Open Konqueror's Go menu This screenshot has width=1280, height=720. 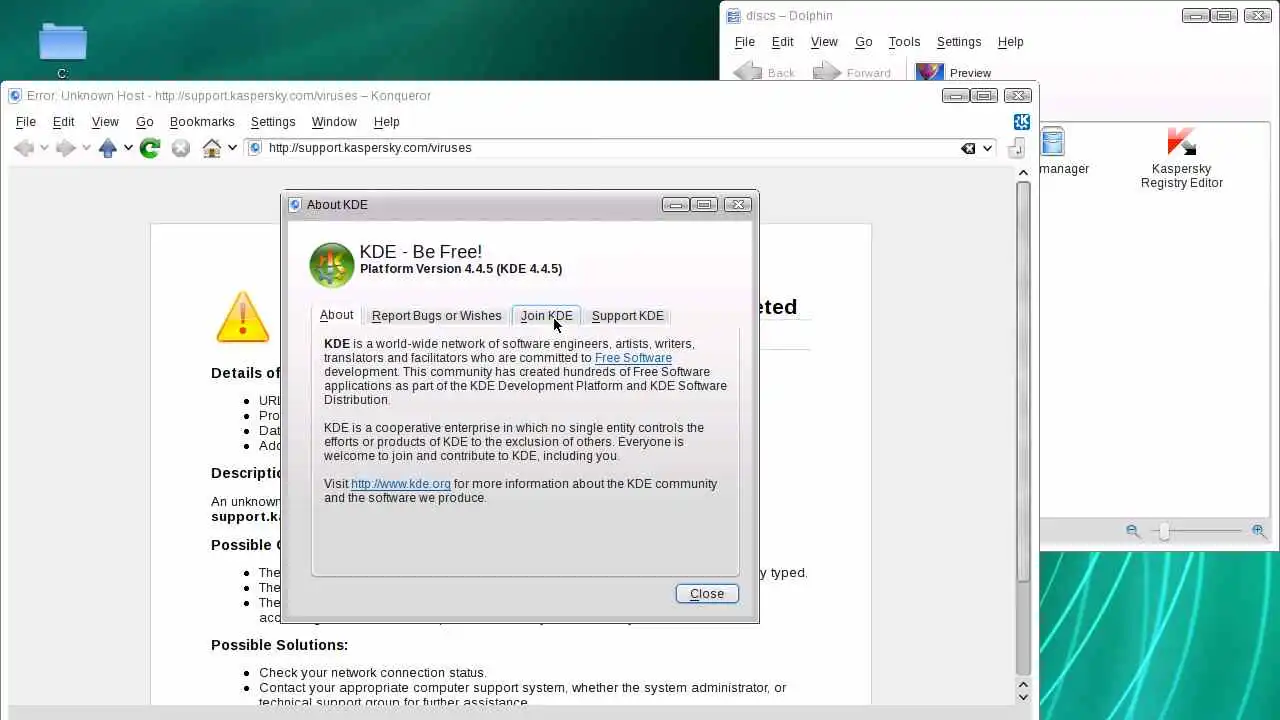click(144, 122)
